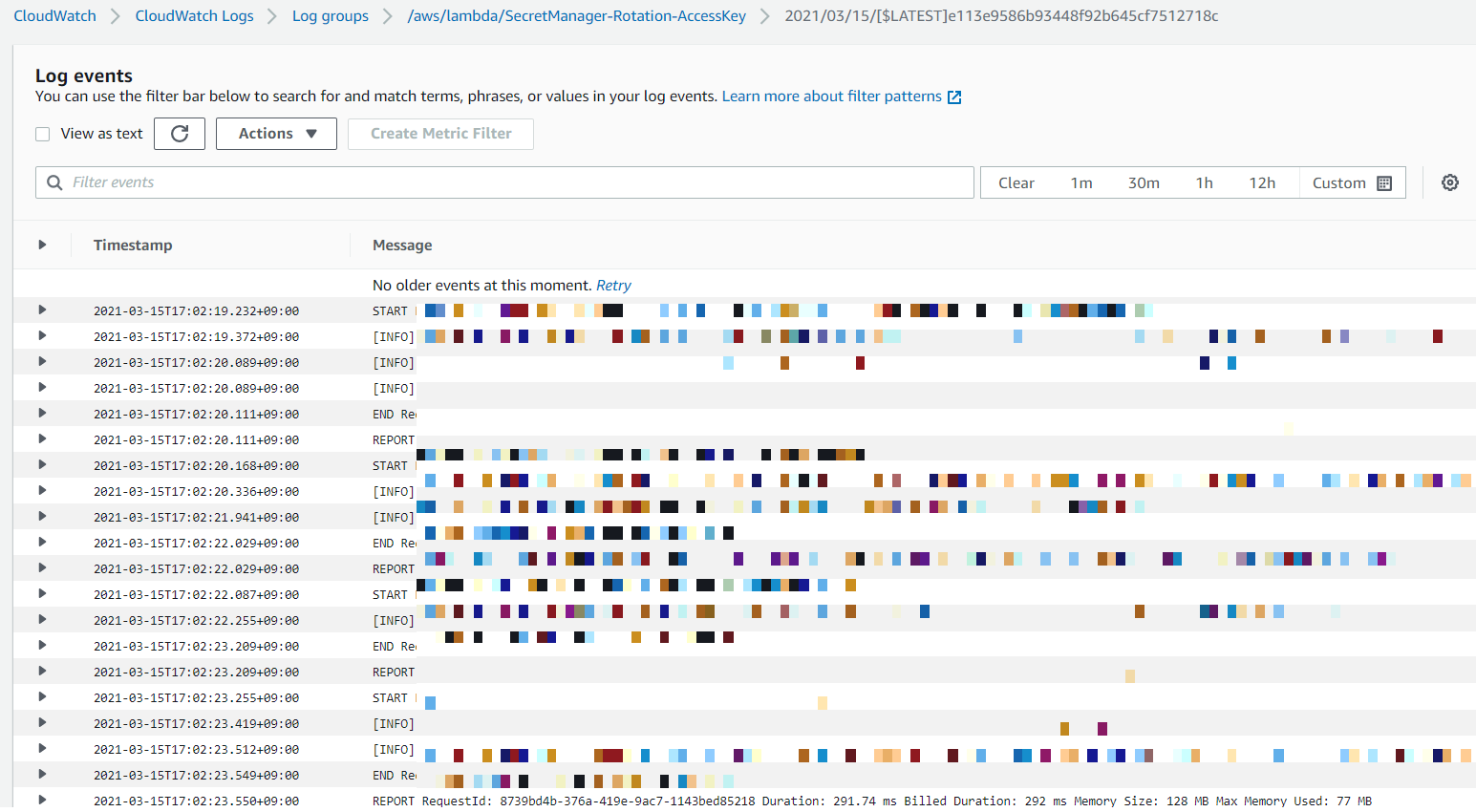Clear the time range filter

(1016, 183)
